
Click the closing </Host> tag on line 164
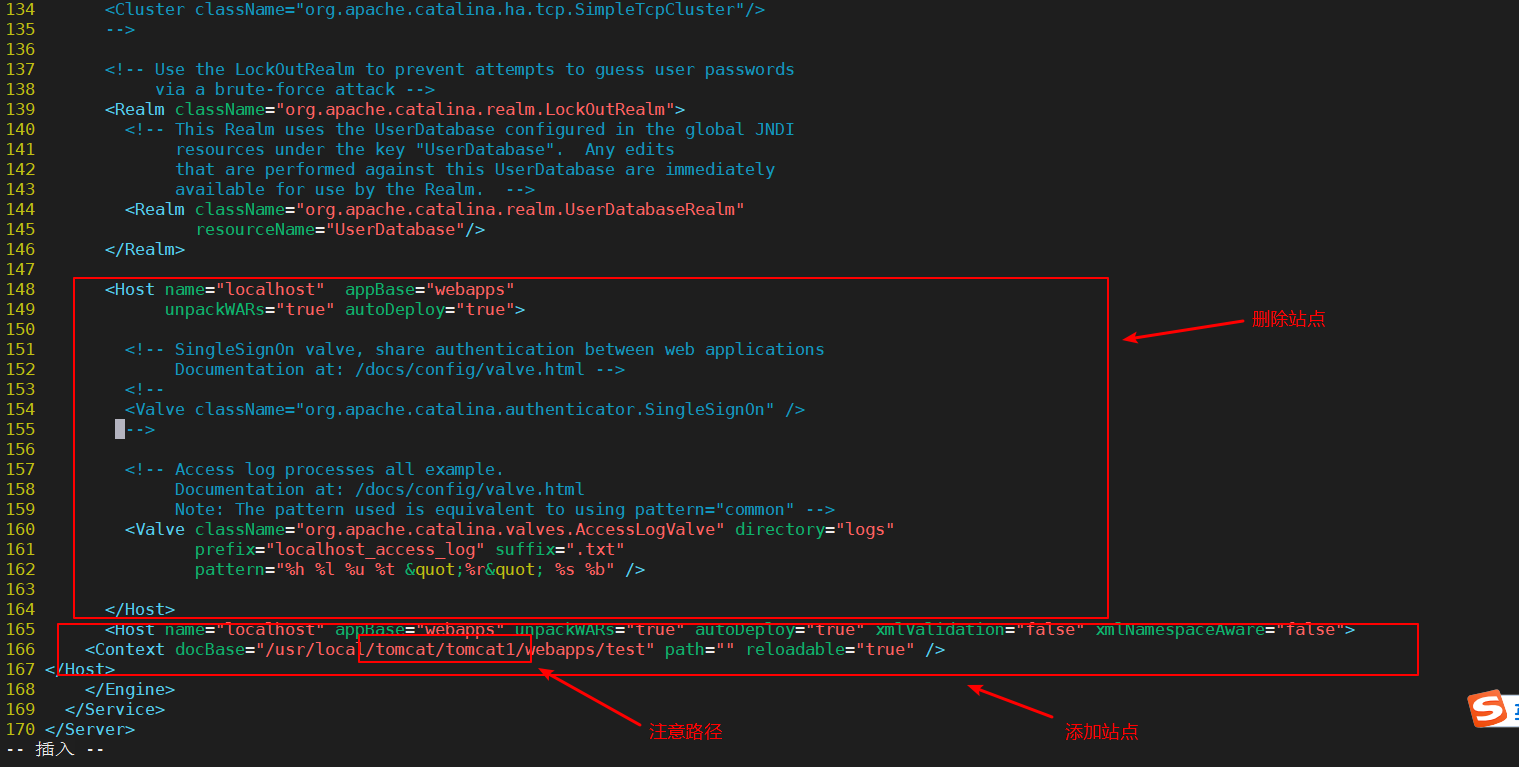point(140,610)
